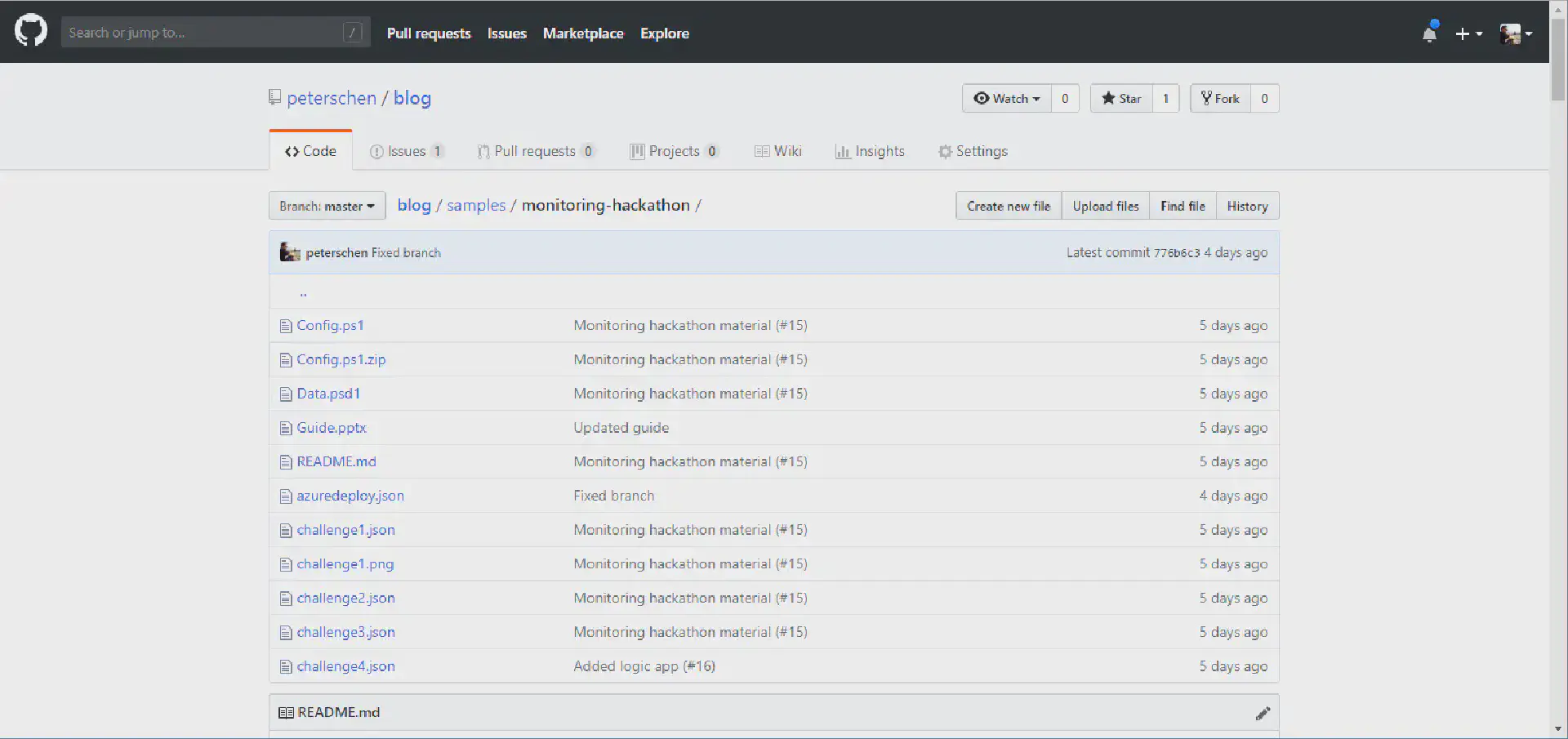
Task: Open the Branch: master dropdown
Action: (327, 206)
